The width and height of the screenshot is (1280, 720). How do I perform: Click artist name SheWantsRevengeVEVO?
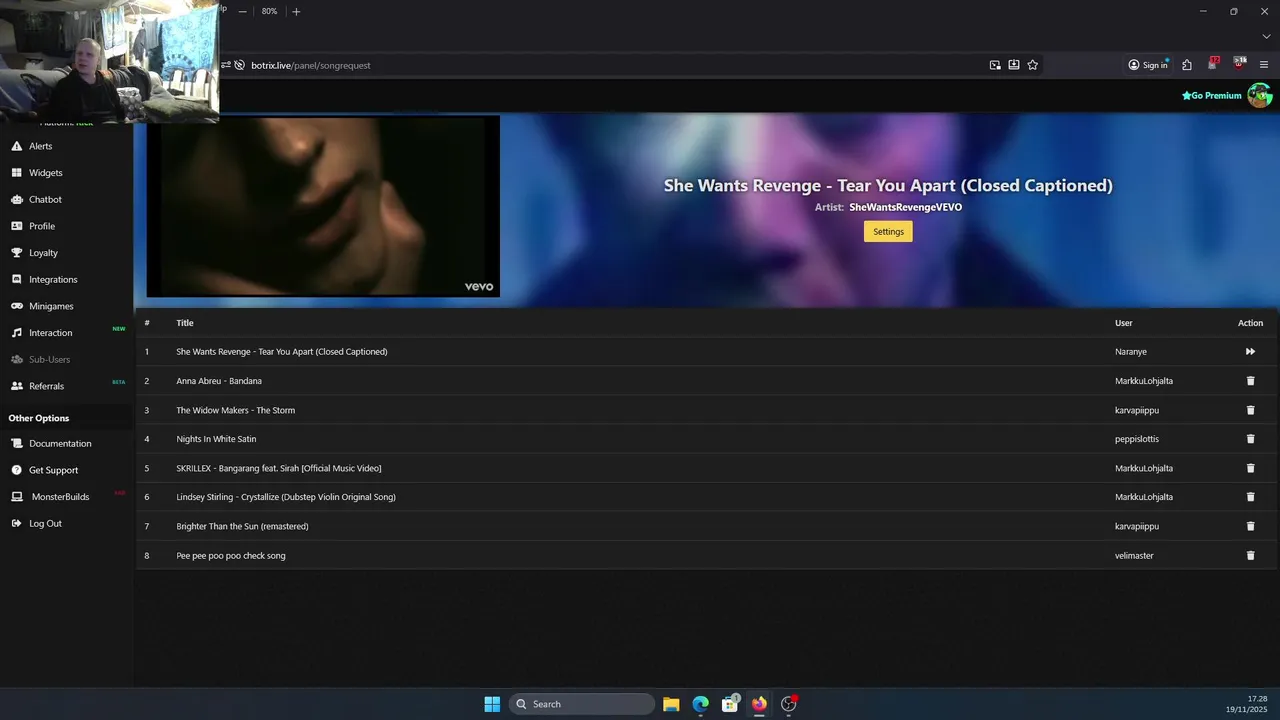(905, 207)
